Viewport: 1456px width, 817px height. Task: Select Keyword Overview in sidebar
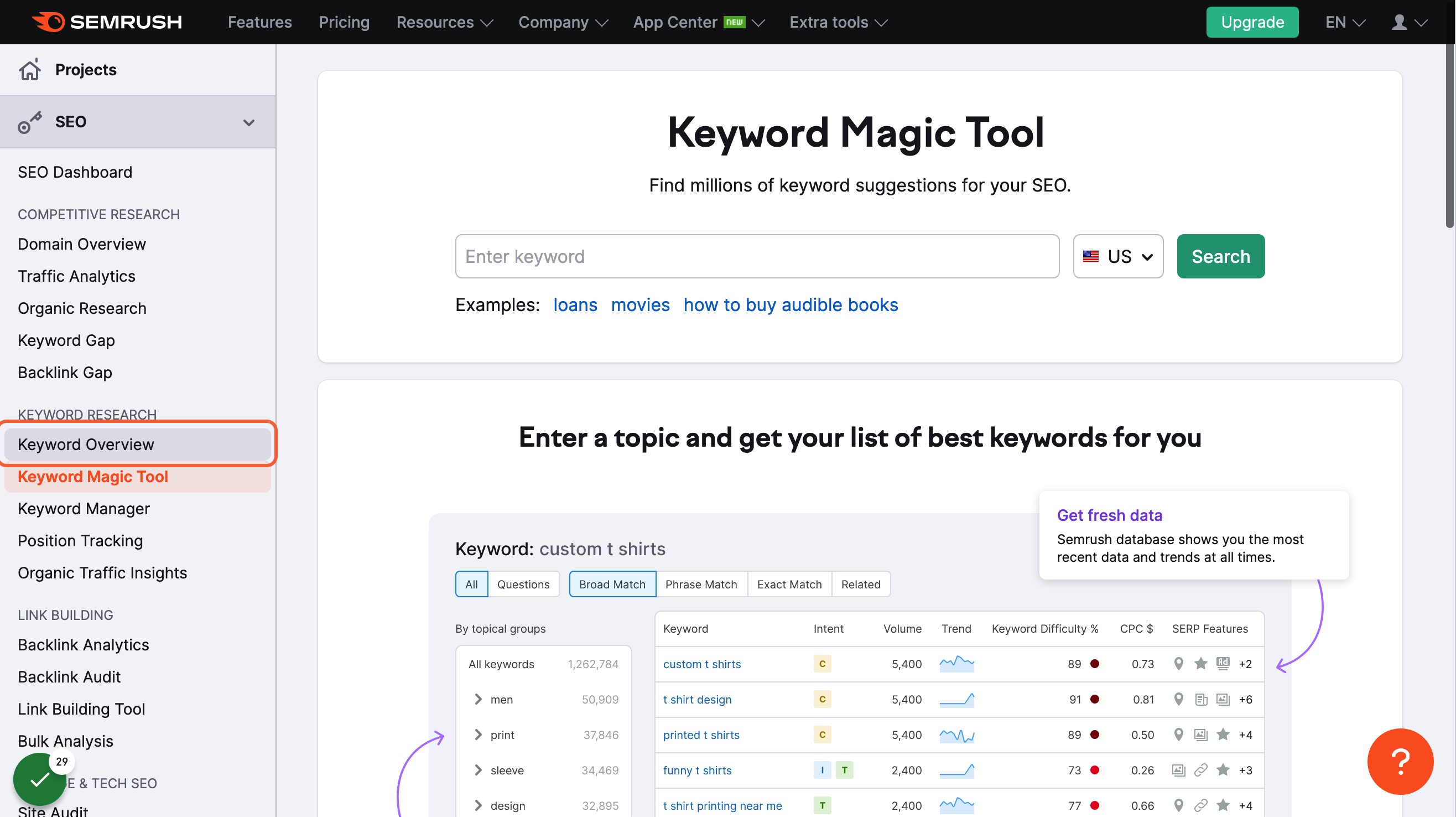(137, 444)
